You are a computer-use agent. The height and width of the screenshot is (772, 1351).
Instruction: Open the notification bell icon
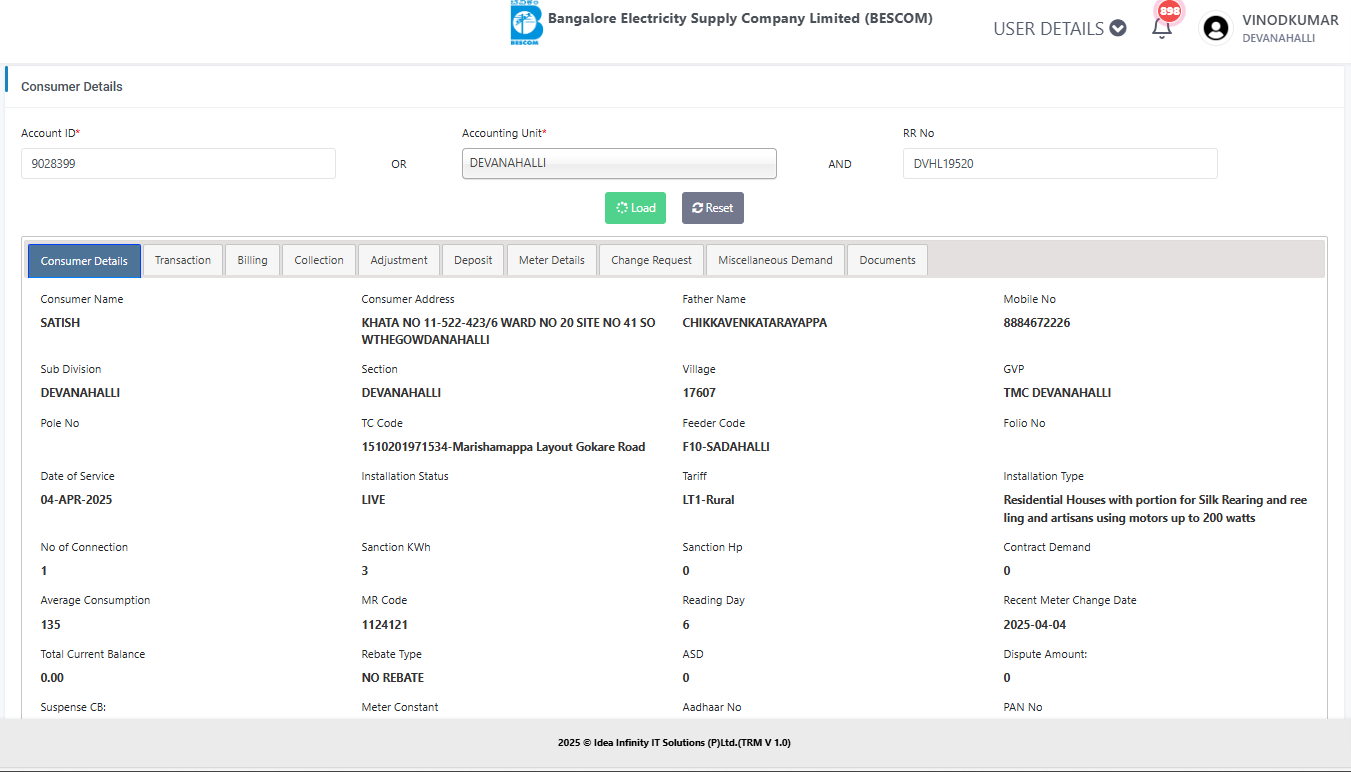pyautogui.click(x=1161, y=29)
